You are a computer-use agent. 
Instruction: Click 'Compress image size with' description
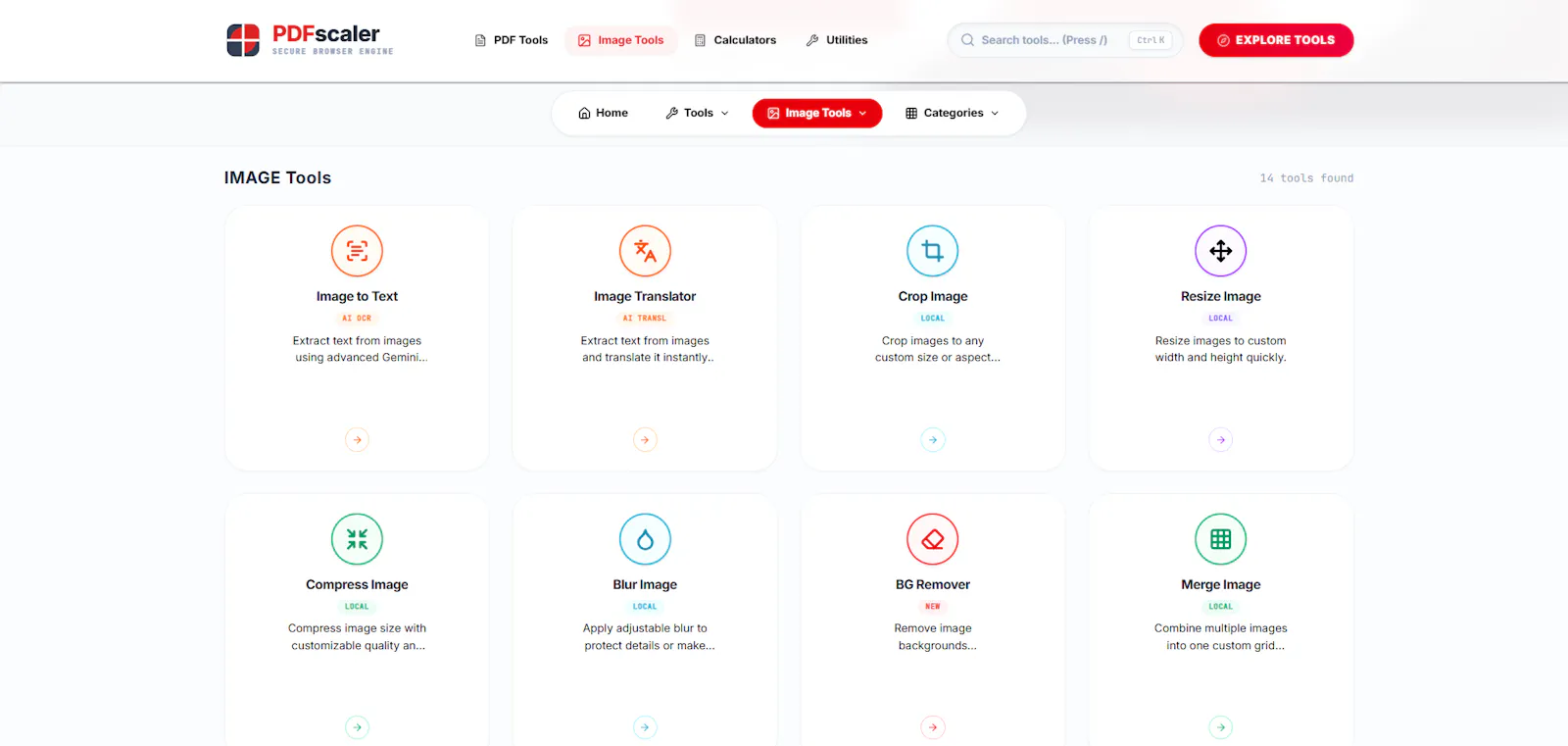tap(357, 637)
